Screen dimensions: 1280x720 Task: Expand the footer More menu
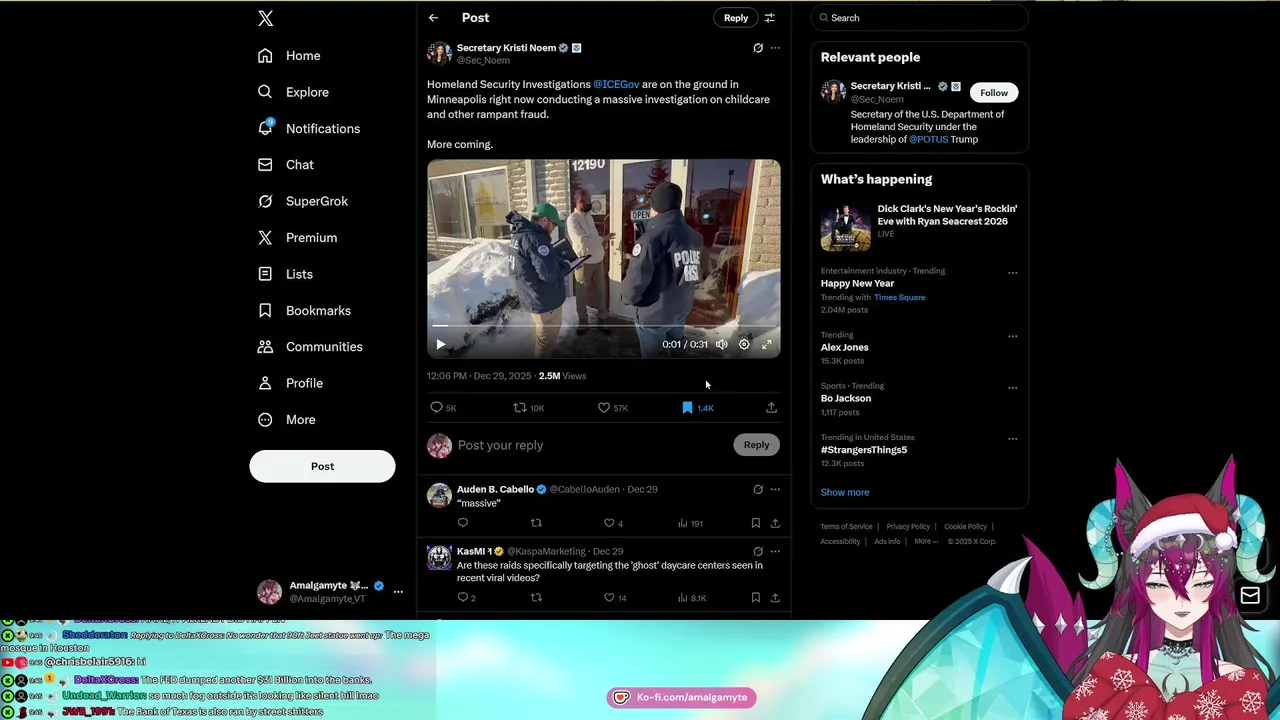click(x=926, y=542)
